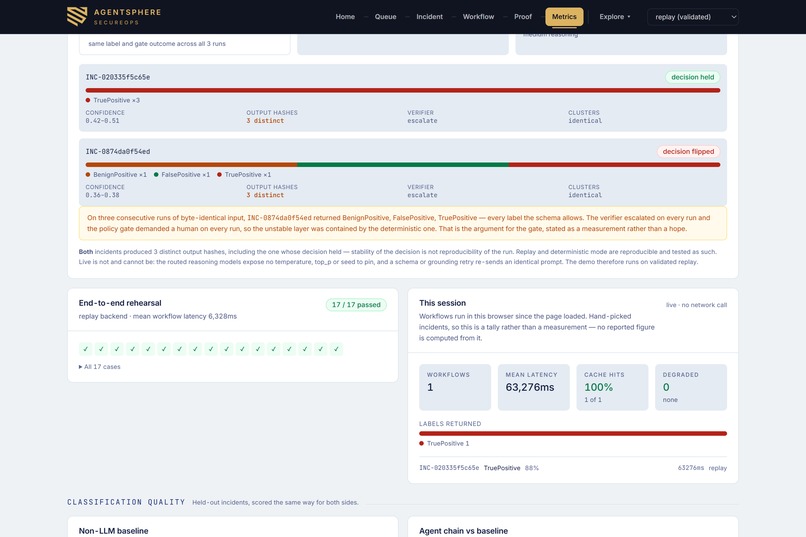Click the Agent chain vs baseline card title
The height and width of the screenshot is (537, 806).
click(x=463, y=531)
